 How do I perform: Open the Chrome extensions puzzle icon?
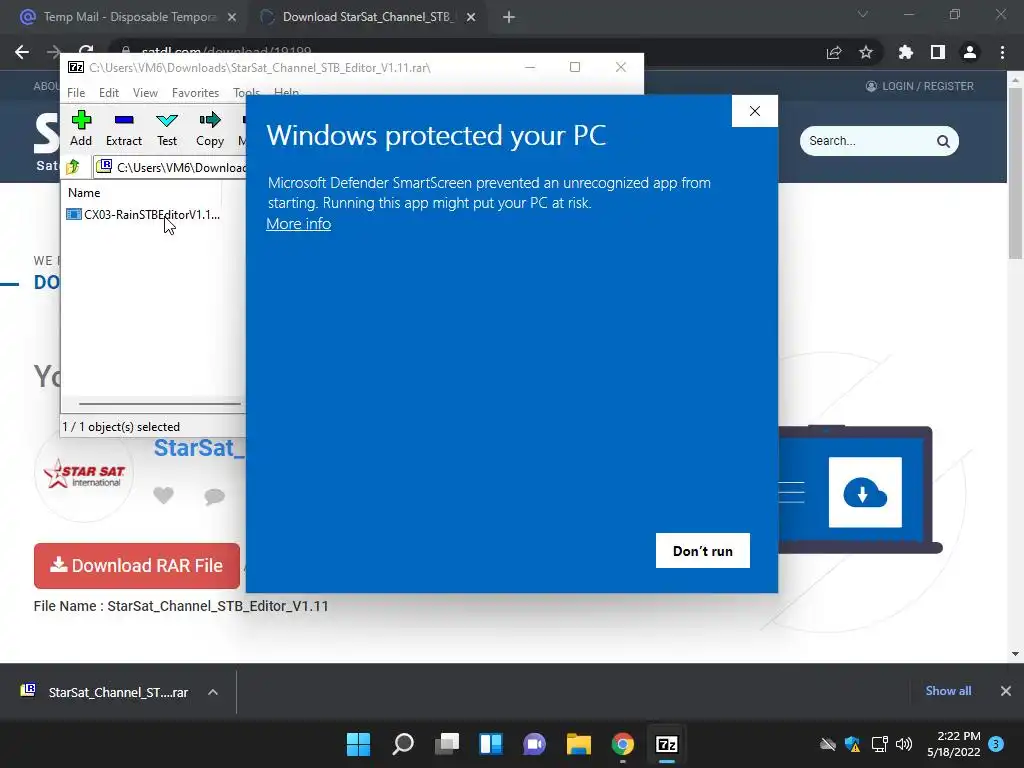pos(906,52)
